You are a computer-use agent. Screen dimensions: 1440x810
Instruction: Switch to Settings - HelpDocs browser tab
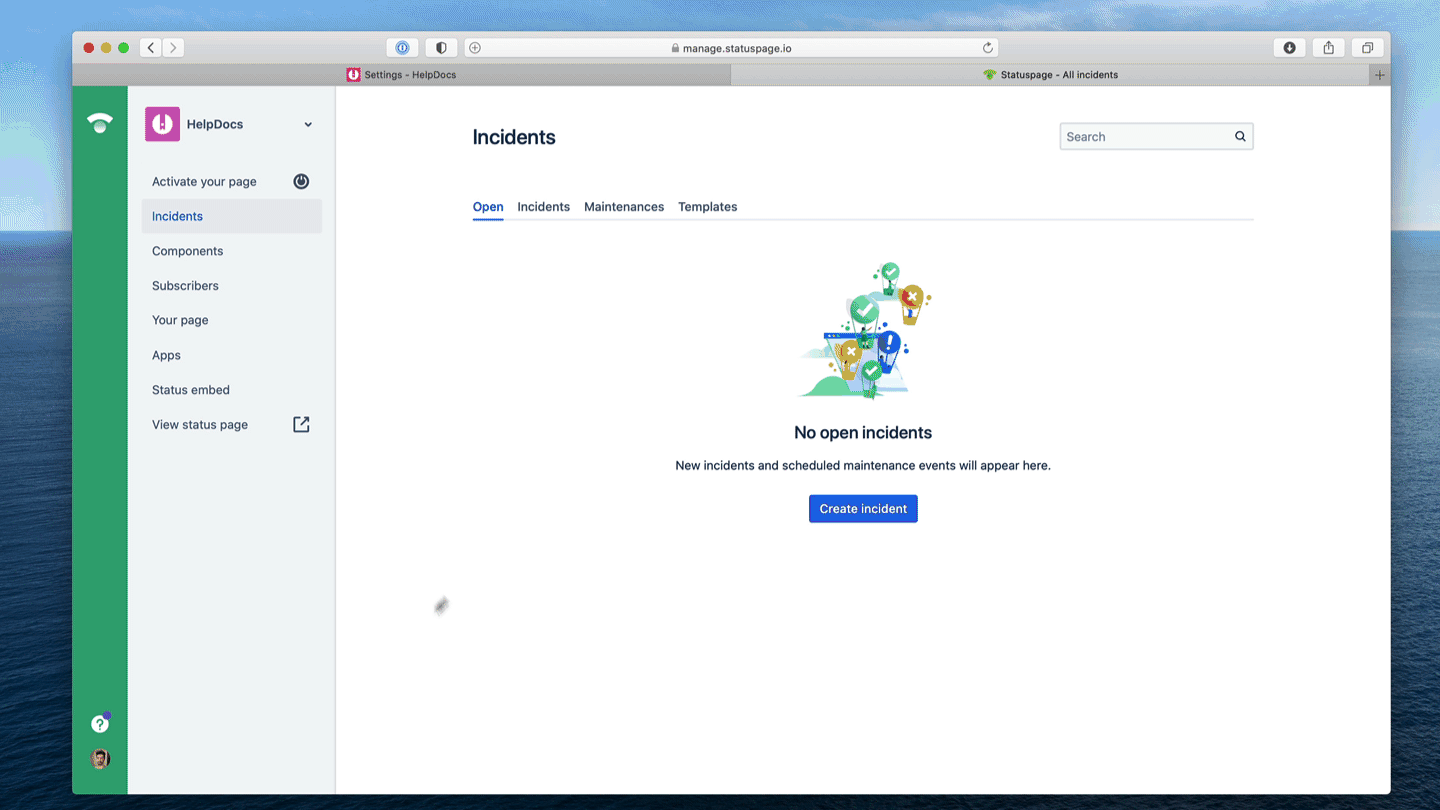point(402,75)
